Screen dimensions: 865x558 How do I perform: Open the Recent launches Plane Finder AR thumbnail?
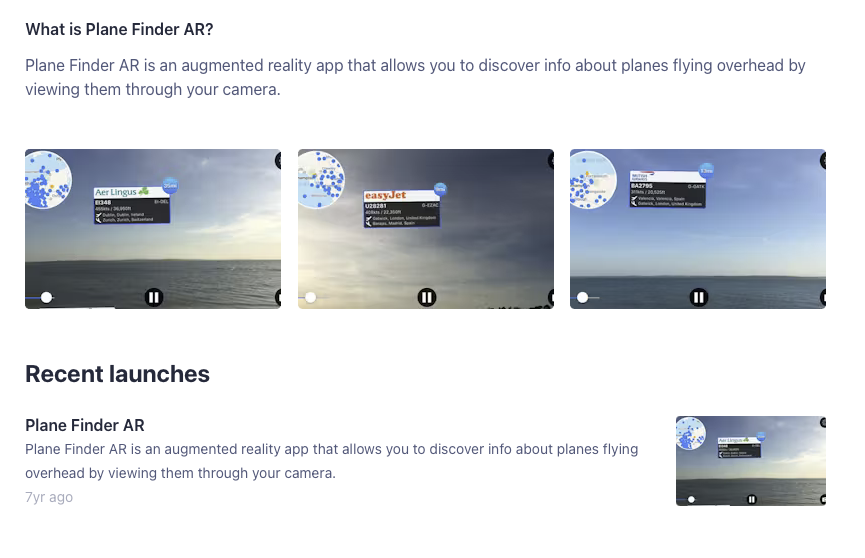point(751,461)
